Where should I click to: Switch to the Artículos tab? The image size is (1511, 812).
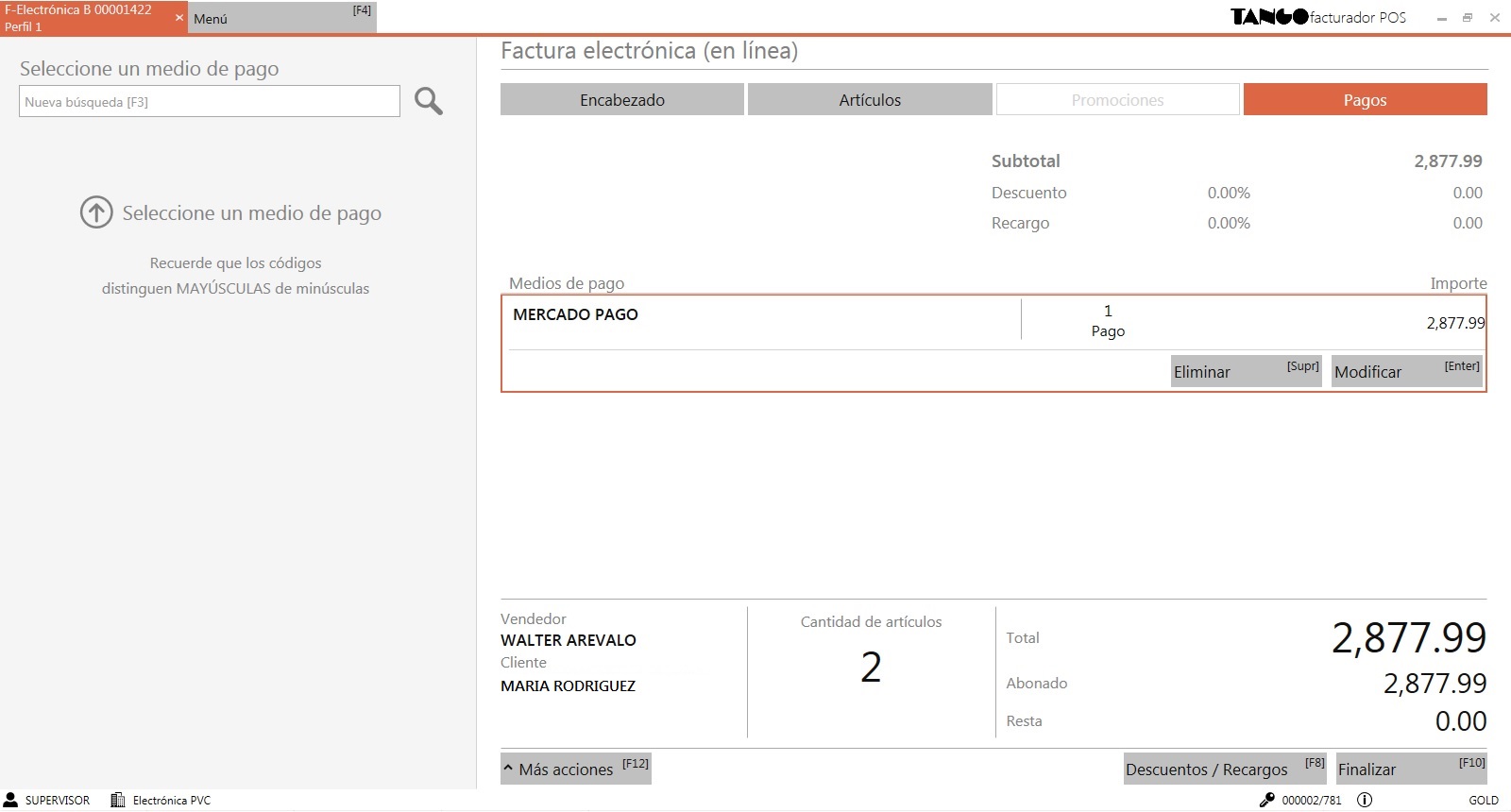870,100
